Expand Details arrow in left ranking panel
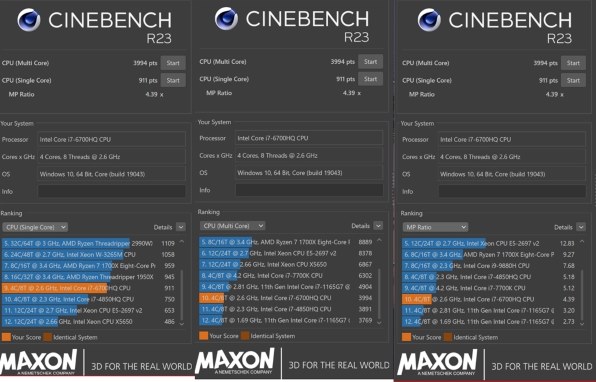 click(x=181, y=227)
